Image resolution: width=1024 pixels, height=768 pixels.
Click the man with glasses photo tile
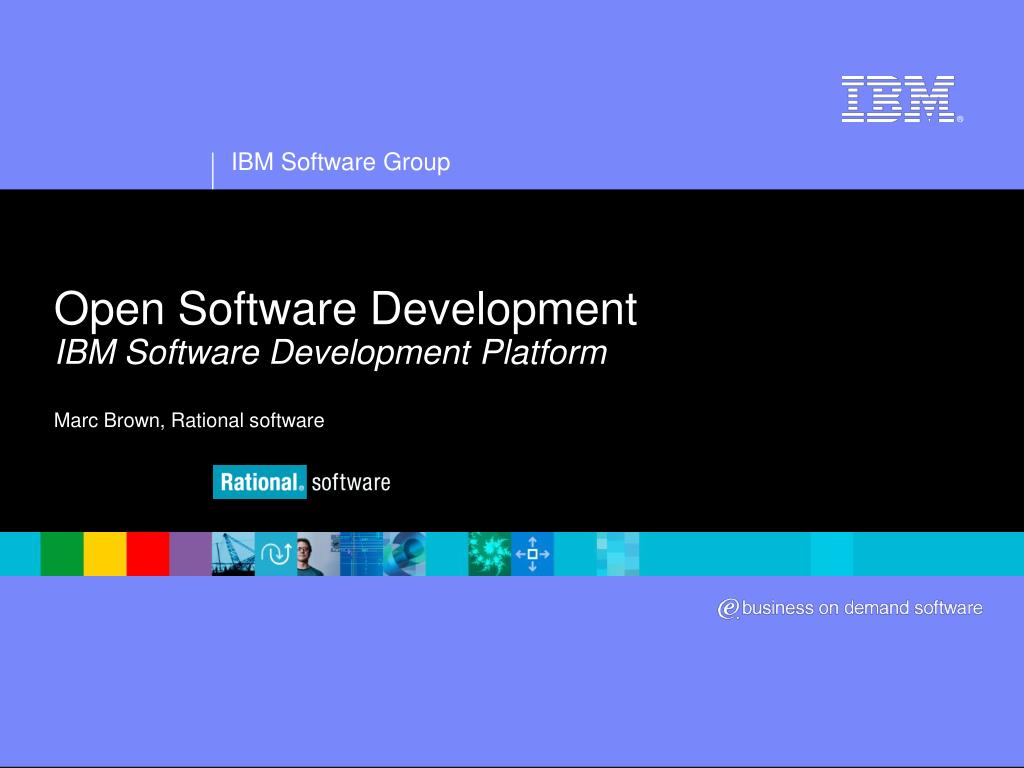point(318,554)
